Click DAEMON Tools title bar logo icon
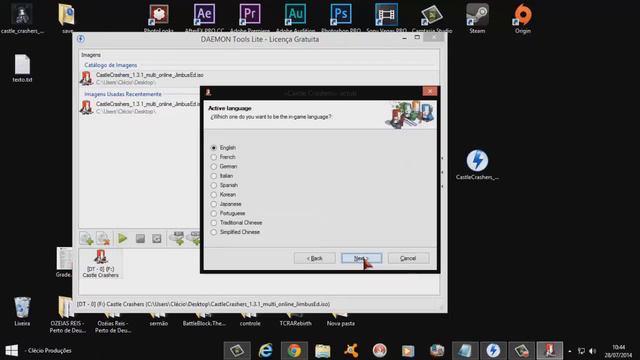The image size is (640, 360). [81, 39]
